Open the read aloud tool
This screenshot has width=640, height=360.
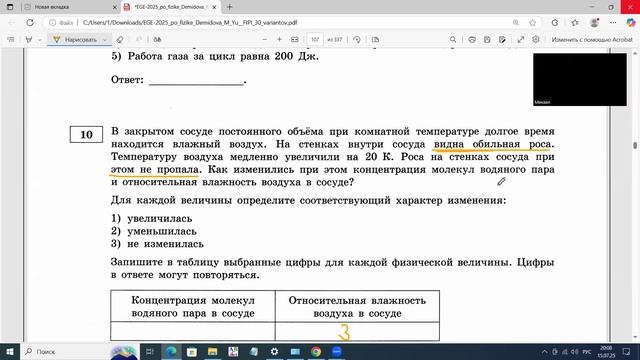(x=157, y=40)
